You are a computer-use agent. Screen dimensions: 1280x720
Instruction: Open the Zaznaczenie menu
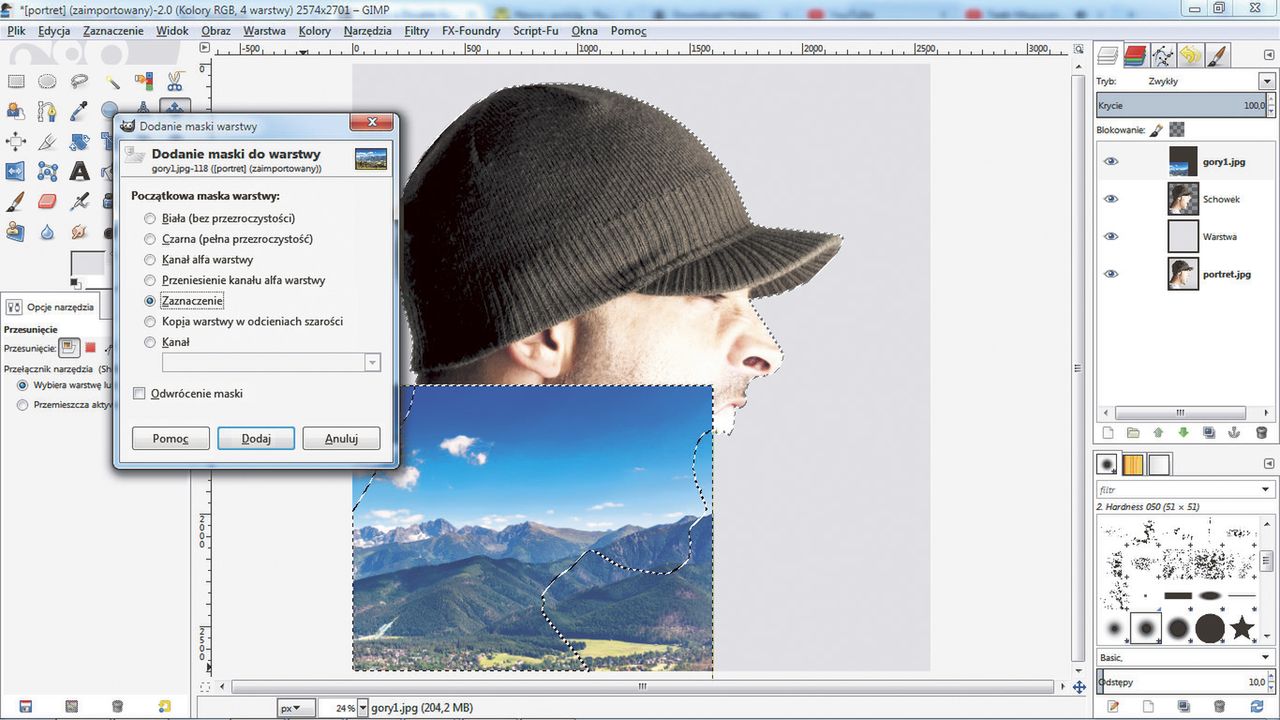pyautogui.click(x=113, y=31)
